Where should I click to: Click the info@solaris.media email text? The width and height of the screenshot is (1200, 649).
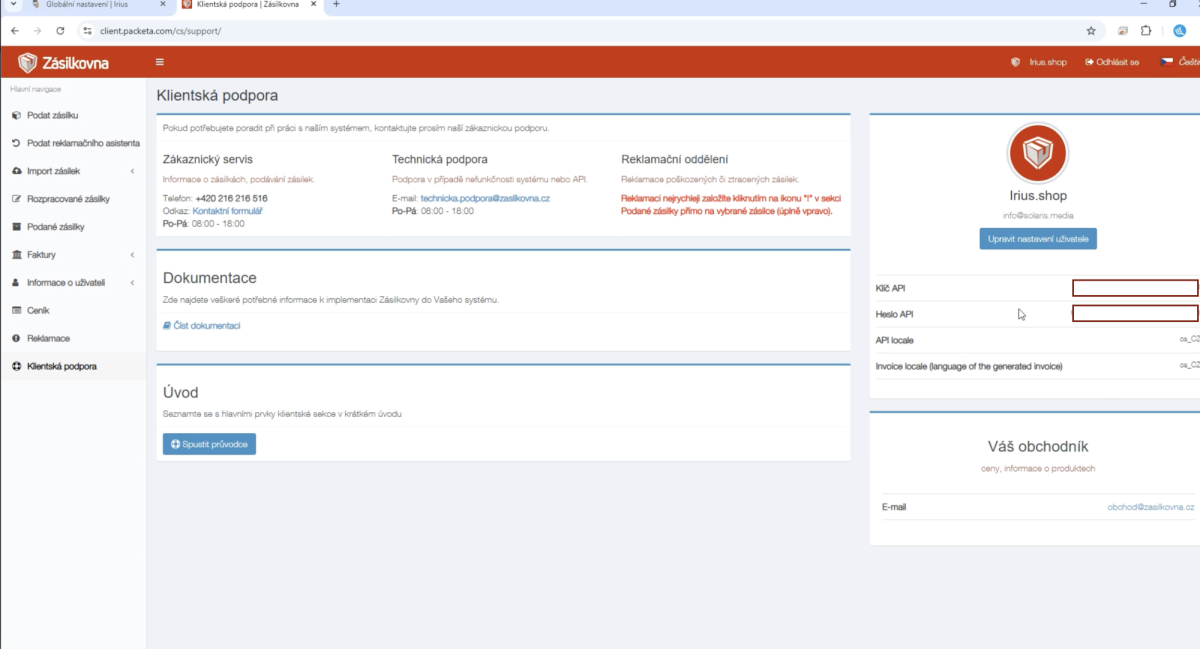1037,215
